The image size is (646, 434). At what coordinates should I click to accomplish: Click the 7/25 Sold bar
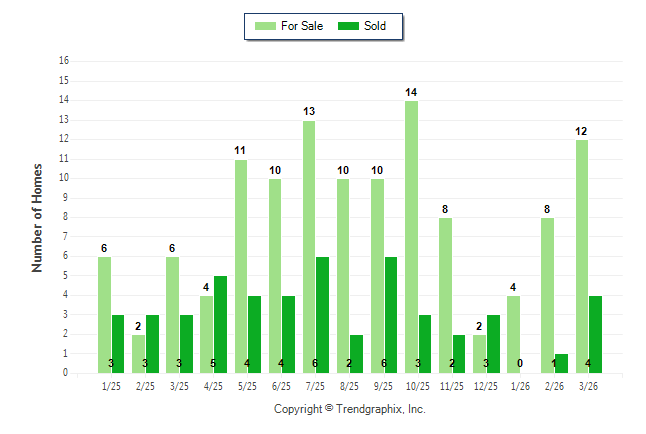(323, 314)
